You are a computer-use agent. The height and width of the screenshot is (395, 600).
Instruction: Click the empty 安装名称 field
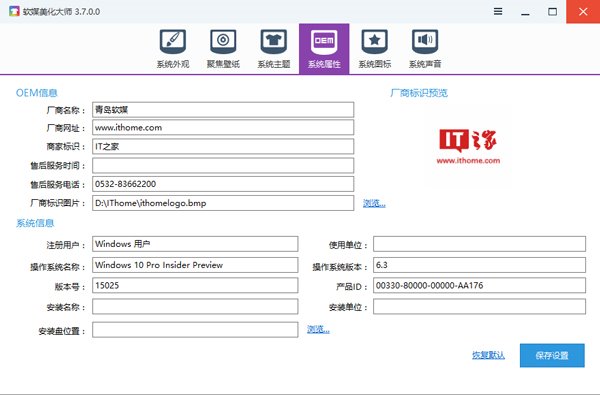coord(195,307)
